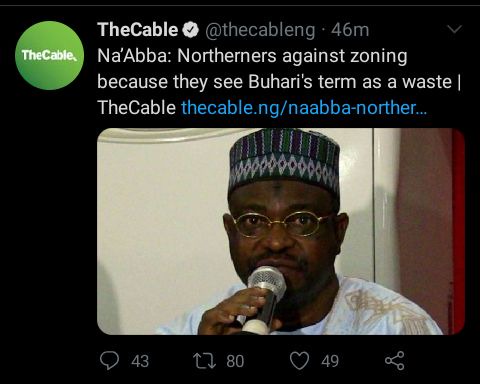Click the bold TheCable display name
The image size is (480, 384).
(x=138, y=30)
